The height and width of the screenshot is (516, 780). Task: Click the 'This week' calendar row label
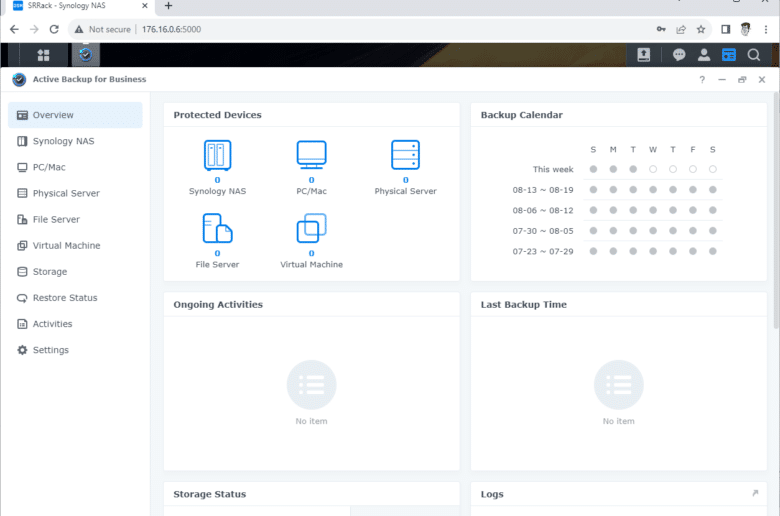(x=553, y=170)
